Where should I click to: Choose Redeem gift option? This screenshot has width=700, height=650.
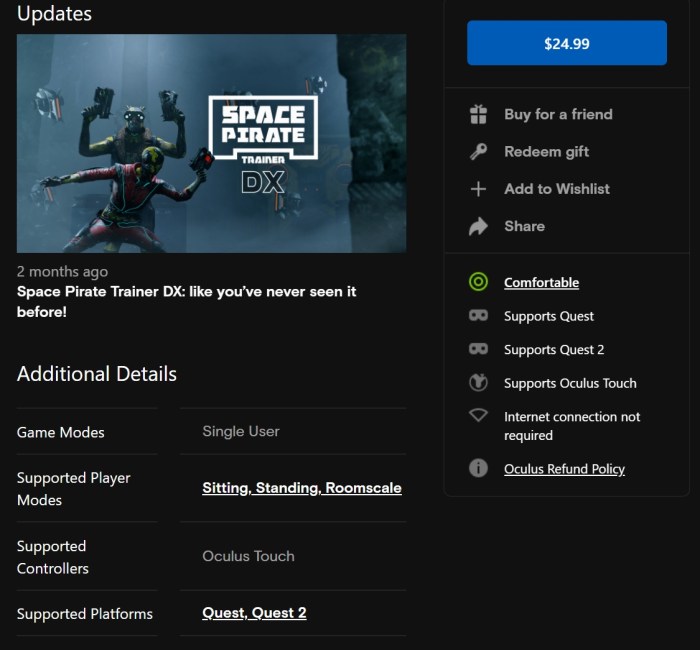click(546, 152)
